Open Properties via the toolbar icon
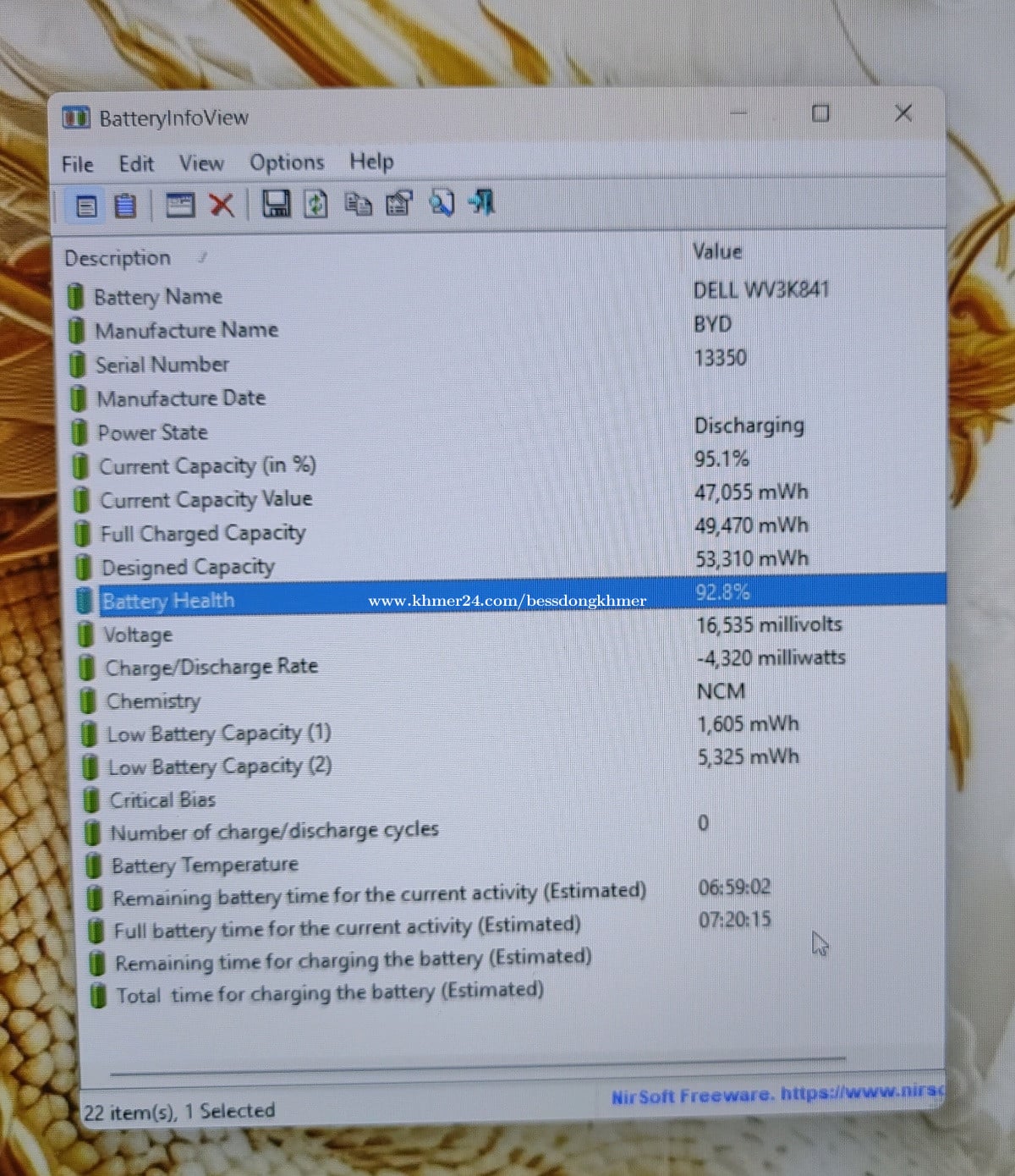The width and height of the screenshot is (1015, 1176). 398,203
